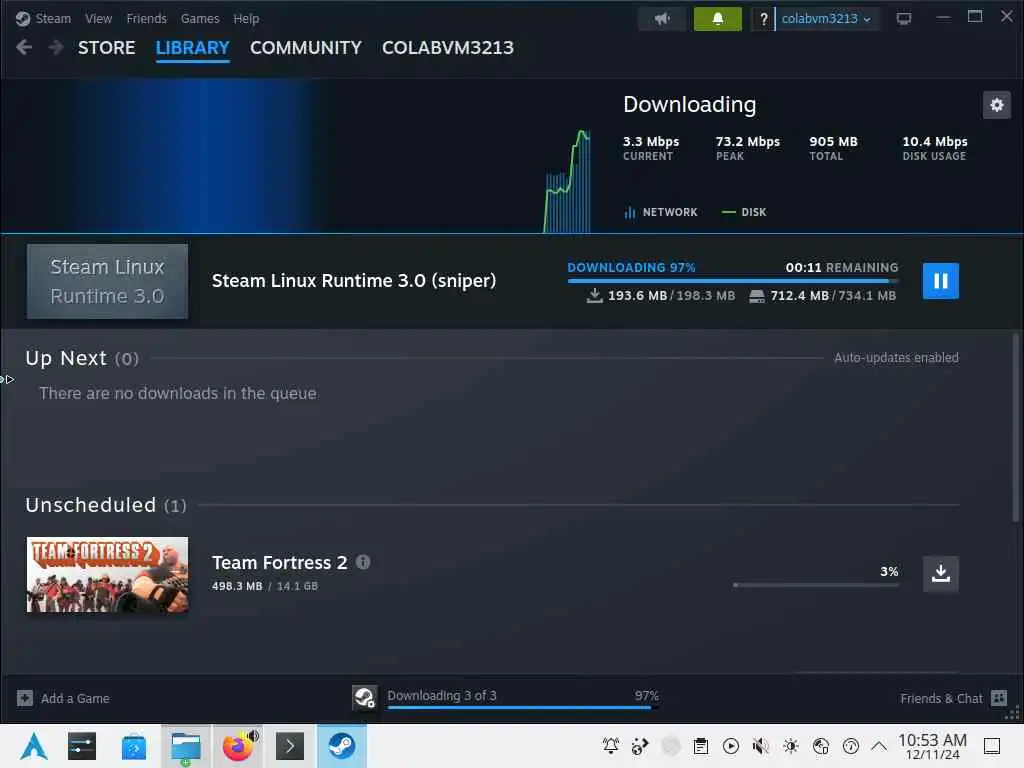Image resolution: width=1024 pixels, height=768 pixels.
Task: Expand hidden system tray icons arrow
Action: coord(879,746)
